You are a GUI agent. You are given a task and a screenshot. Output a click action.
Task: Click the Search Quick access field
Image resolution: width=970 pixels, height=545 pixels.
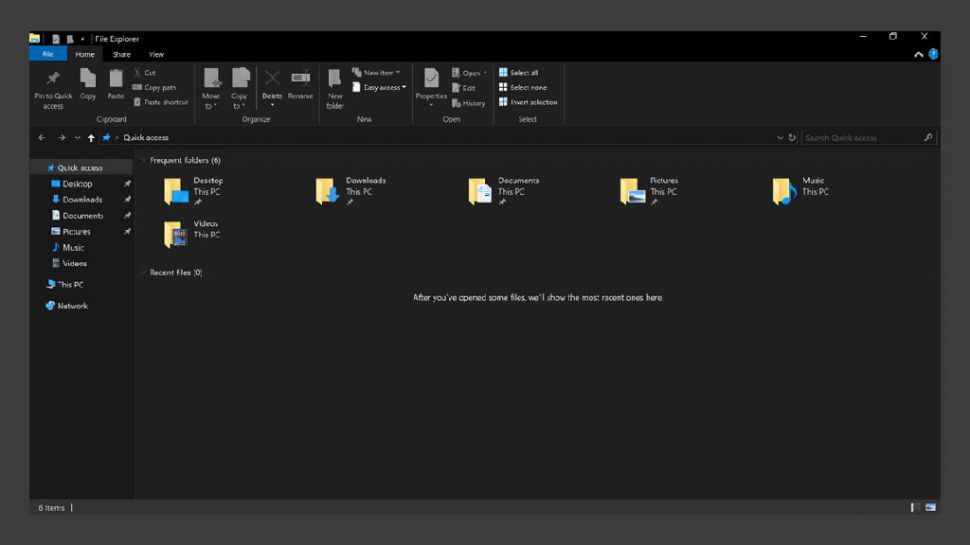point(862,137)
